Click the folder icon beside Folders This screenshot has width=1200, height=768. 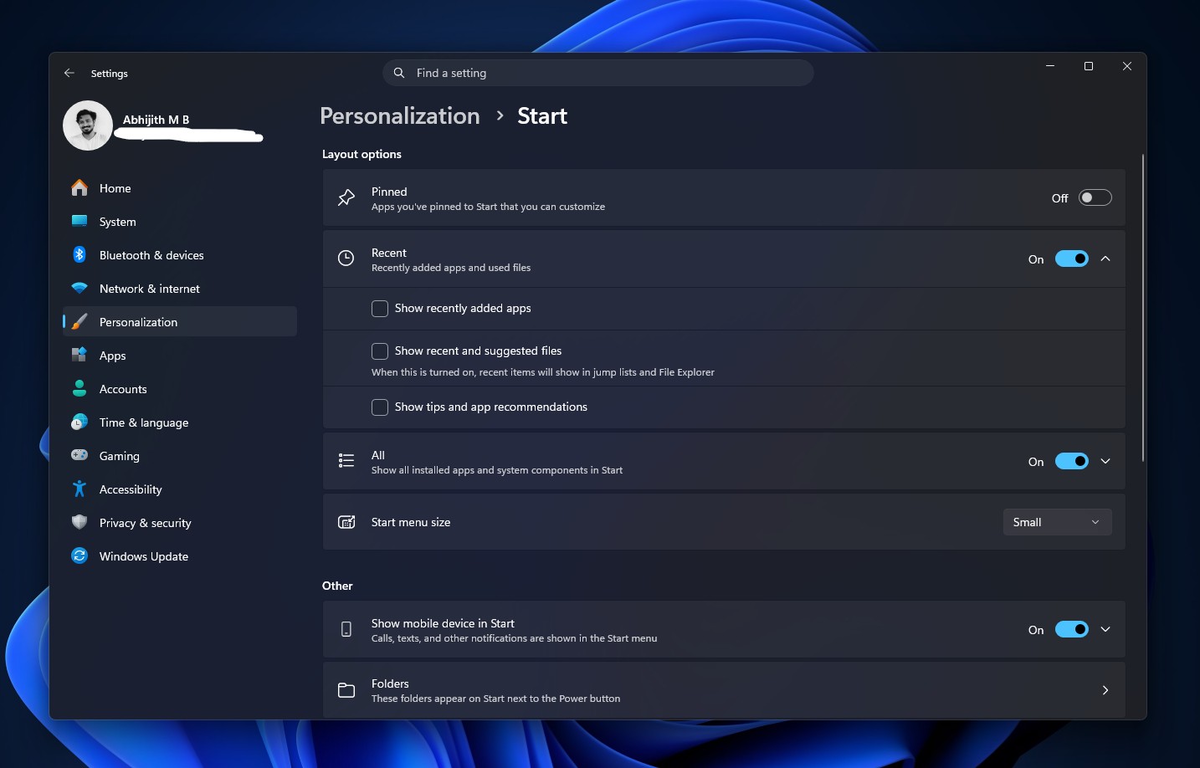click(346, 690)
